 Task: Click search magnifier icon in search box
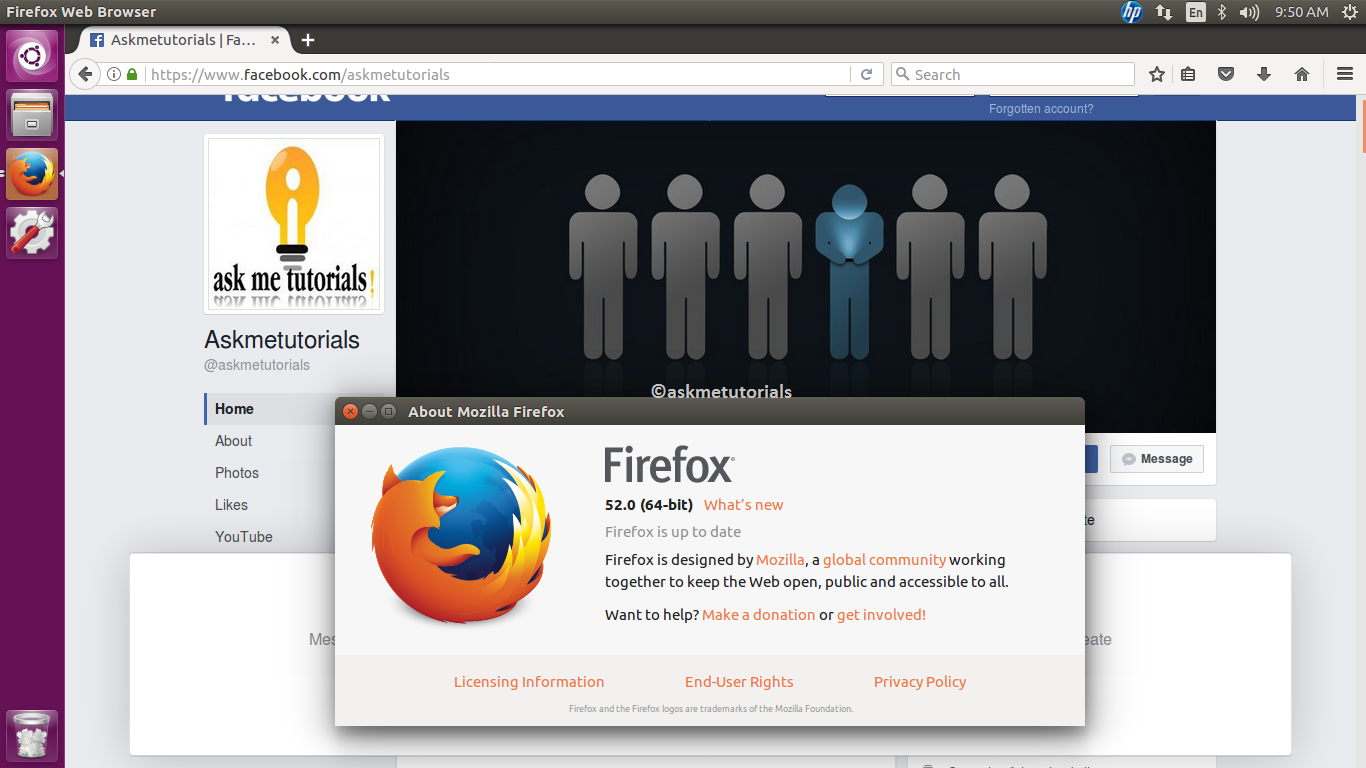902,74
